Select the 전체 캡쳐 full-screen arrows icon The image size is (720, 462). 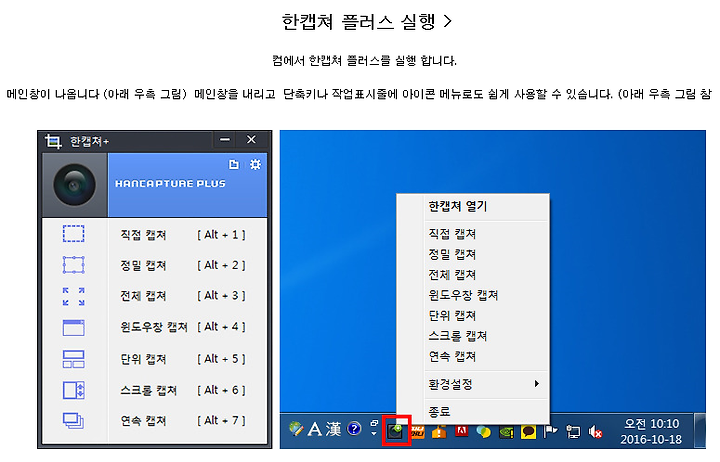(73, 296)
